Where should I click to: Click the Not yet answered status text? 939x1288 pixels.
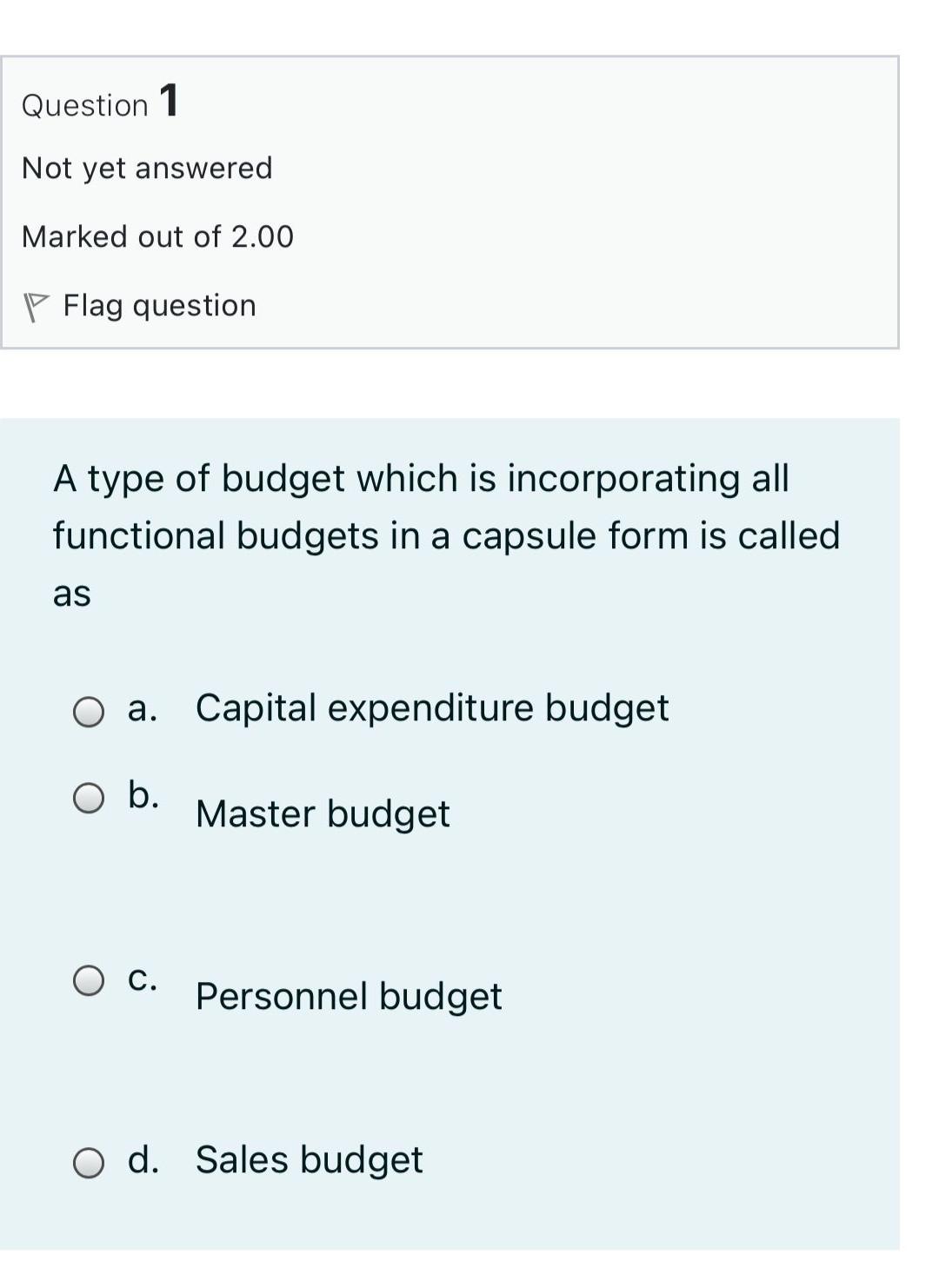point(148,168)
